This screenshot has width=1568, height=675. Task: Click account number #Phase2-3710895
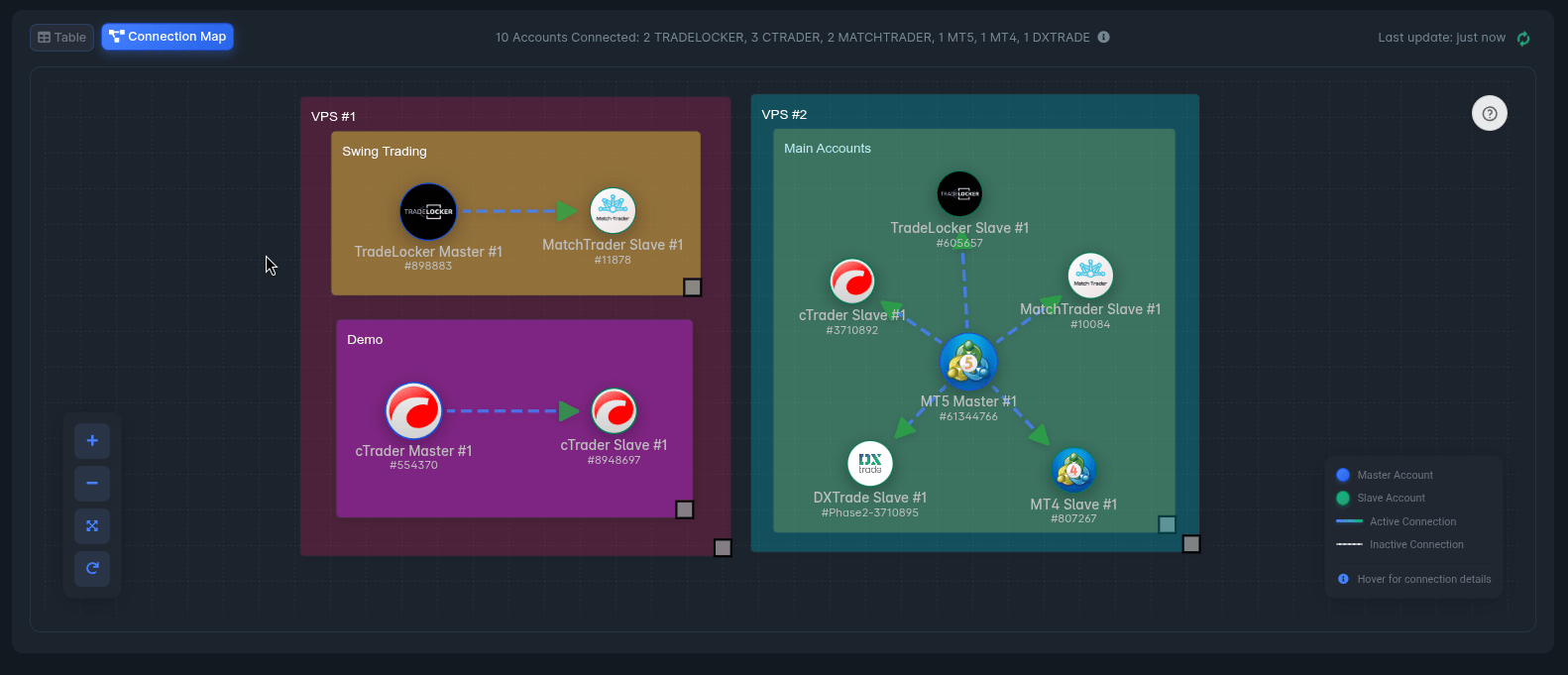pyautogui.click(x=870, y=512)
